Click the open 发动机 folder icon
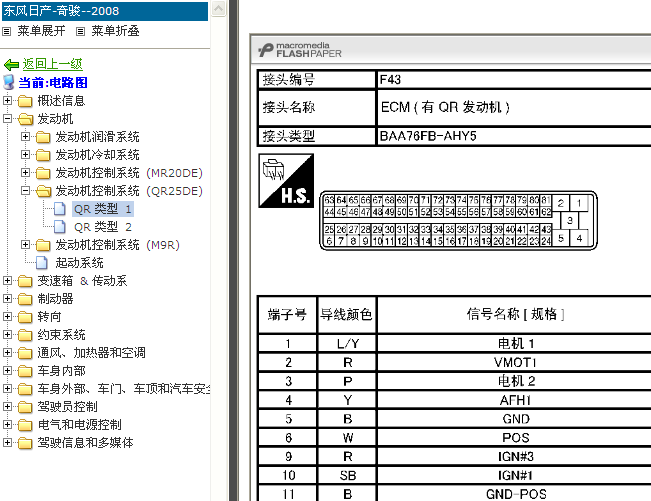Image resolution: width=651 pixels, height=501 pixels. 25,119
